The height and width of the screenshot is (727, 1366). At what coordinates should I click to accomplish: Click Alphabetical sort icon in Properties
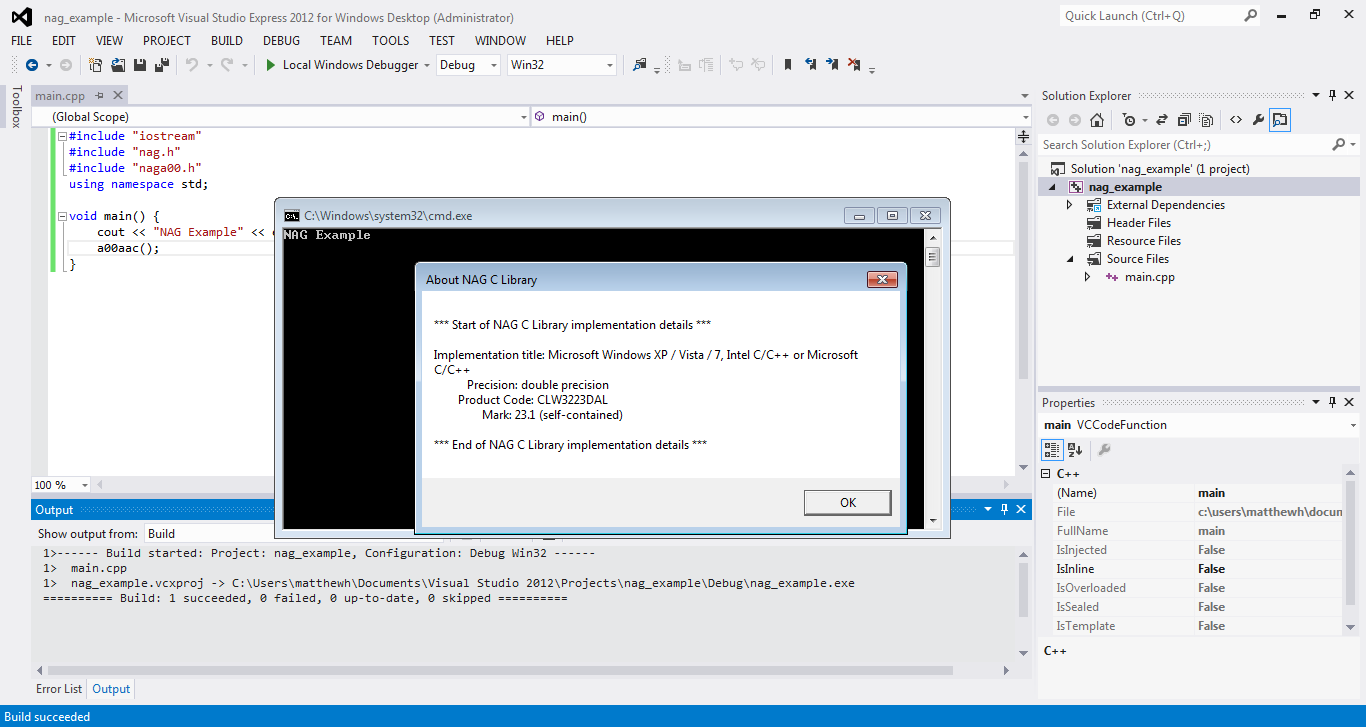click(1075, 449)
